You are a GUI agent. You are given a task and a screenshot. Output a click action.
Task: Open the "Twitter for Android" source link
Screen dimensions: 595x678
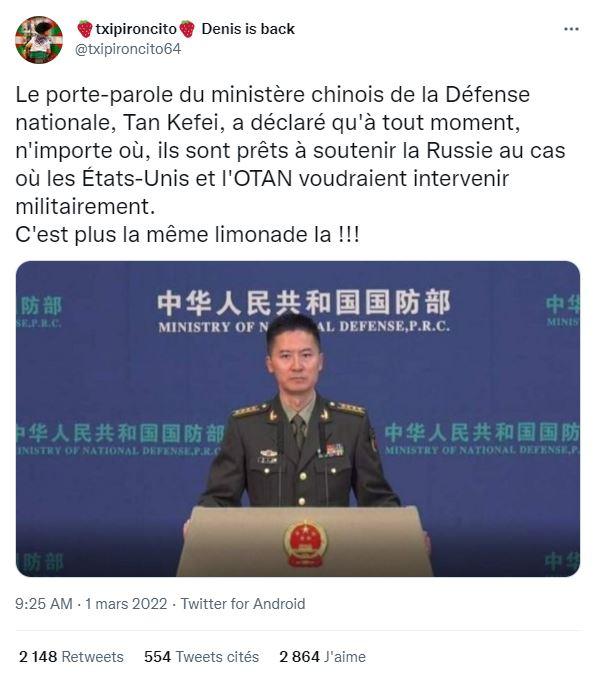243,604
